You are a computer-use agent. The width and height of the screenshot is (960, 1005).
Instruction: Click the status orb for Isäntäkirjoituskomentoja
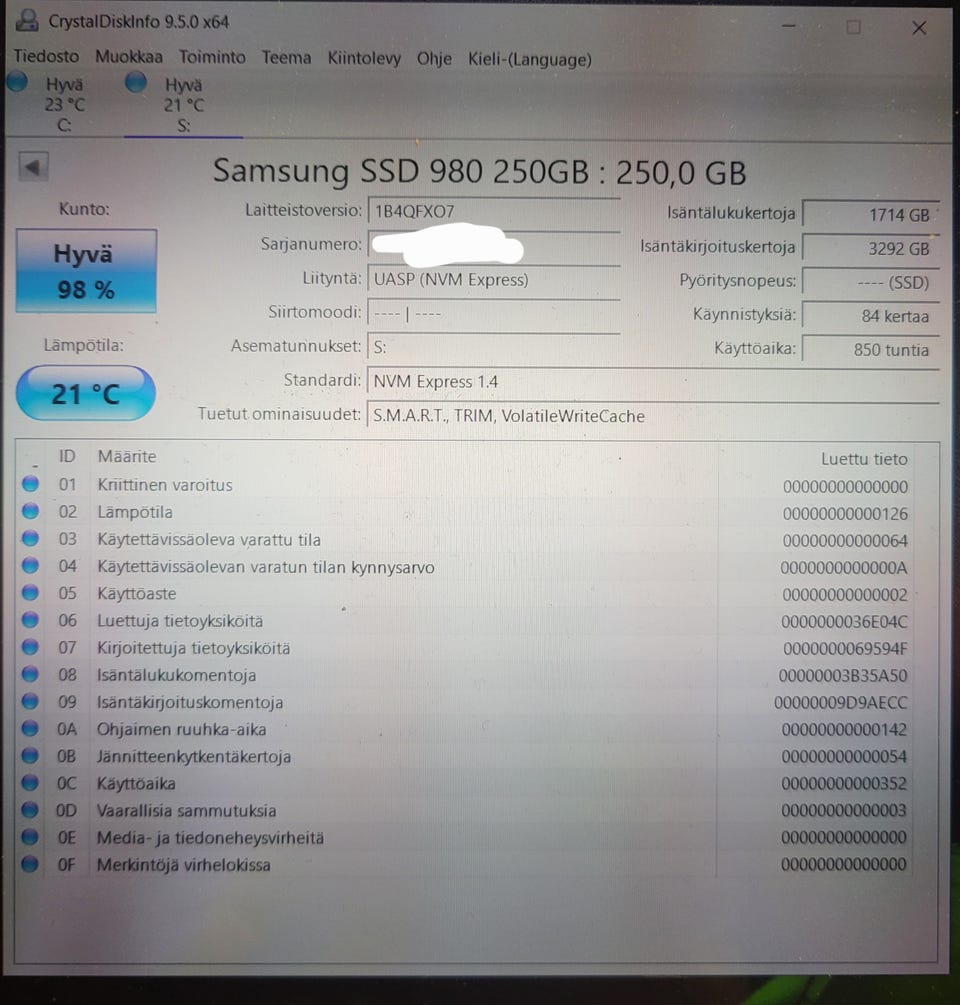click(x=30, y=701)
